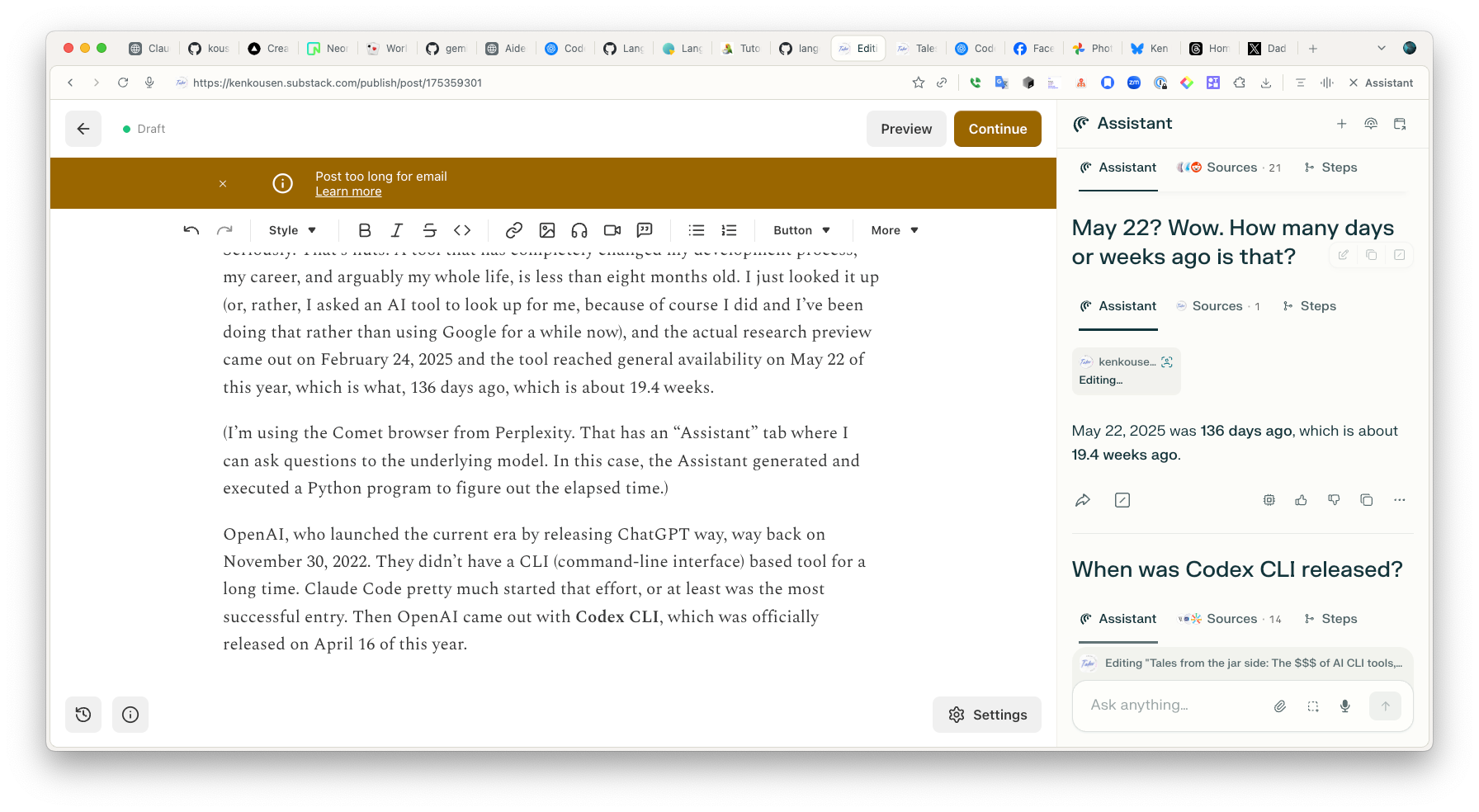The image size is (1479, 812).
Task: Insert audio with the headphones icon
Action: click(579, 230)
